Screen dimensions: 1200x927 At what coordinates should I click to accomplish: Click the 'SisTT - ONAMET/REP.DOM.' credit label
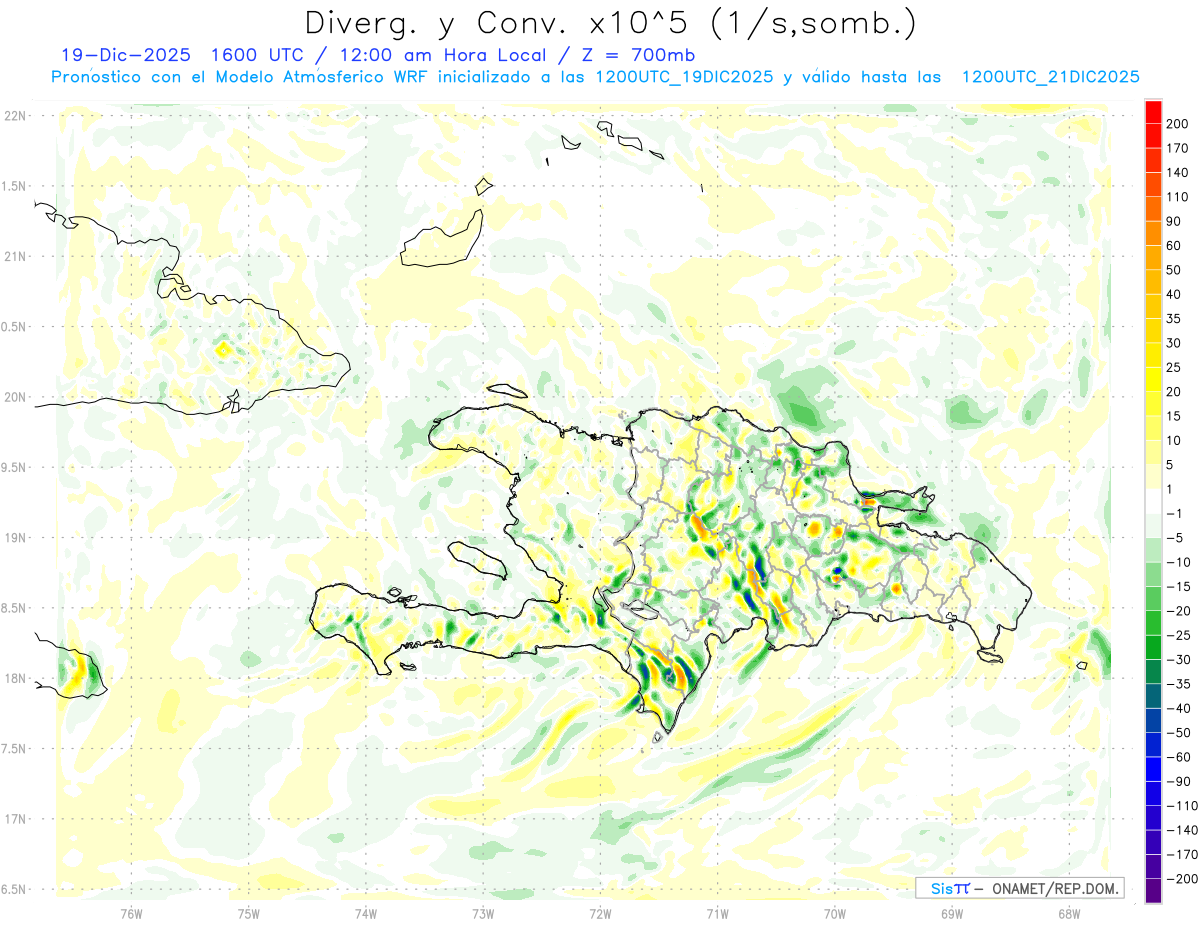[1020, 888]
